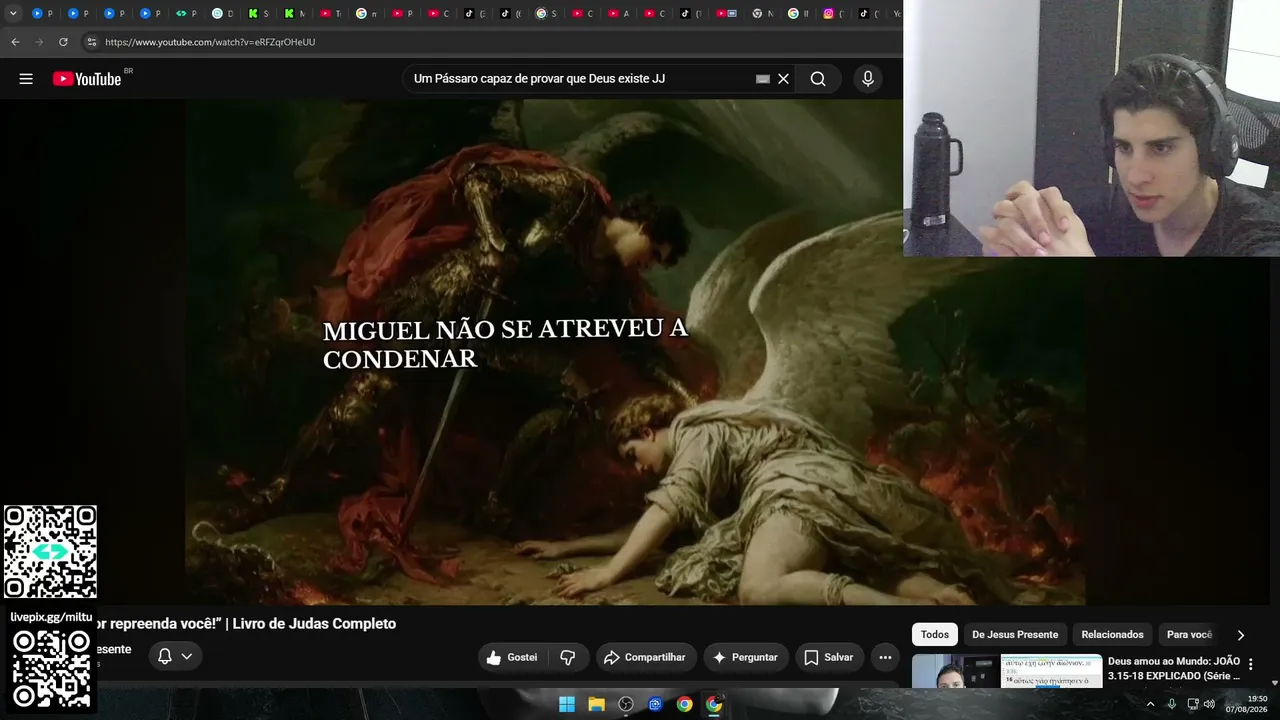Image resolution: width=1280 pixels, height=720 pixels.
Task: Show more filter chips with right arrow
Action: (1241, 634)
